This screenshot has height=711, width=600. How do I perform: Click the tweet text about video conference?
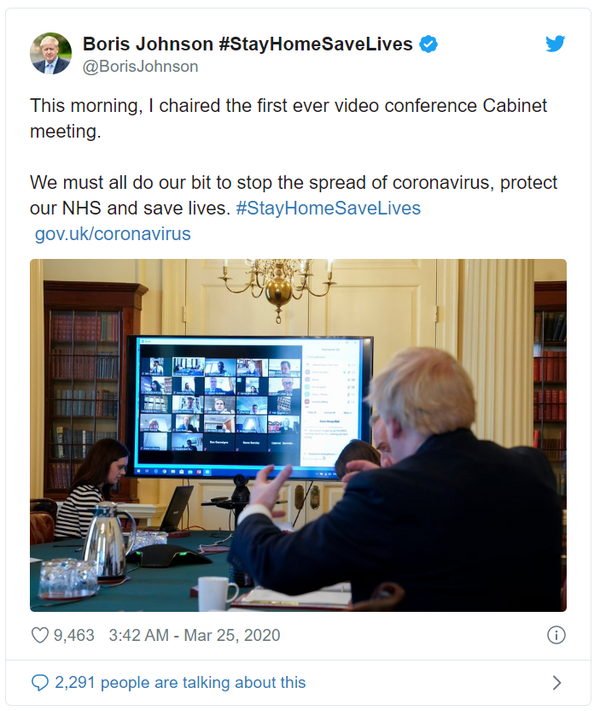coord(288,118)
